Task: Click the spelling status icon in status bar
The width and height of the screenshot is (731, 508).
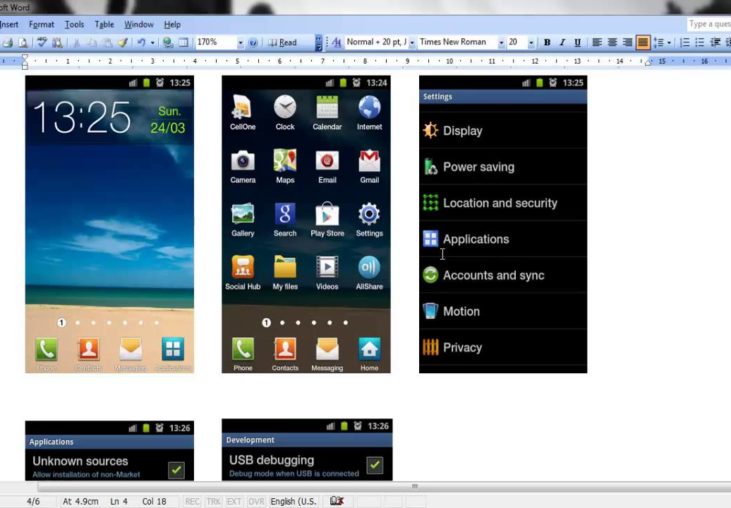Action: [x=337, y=500]
